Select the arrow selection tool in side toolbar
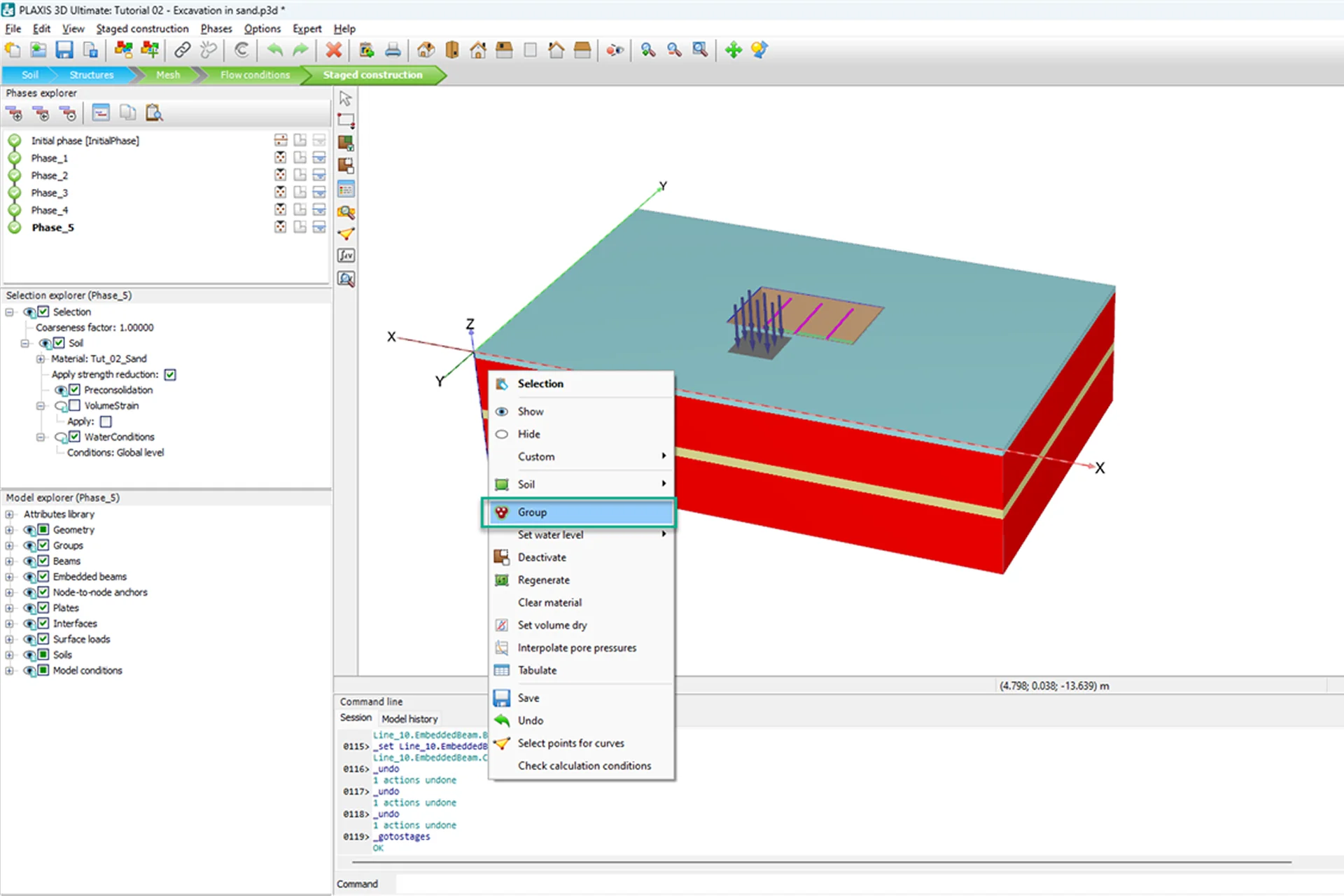This screenshot has width=1344, height=896. click(x=346, y=99)
